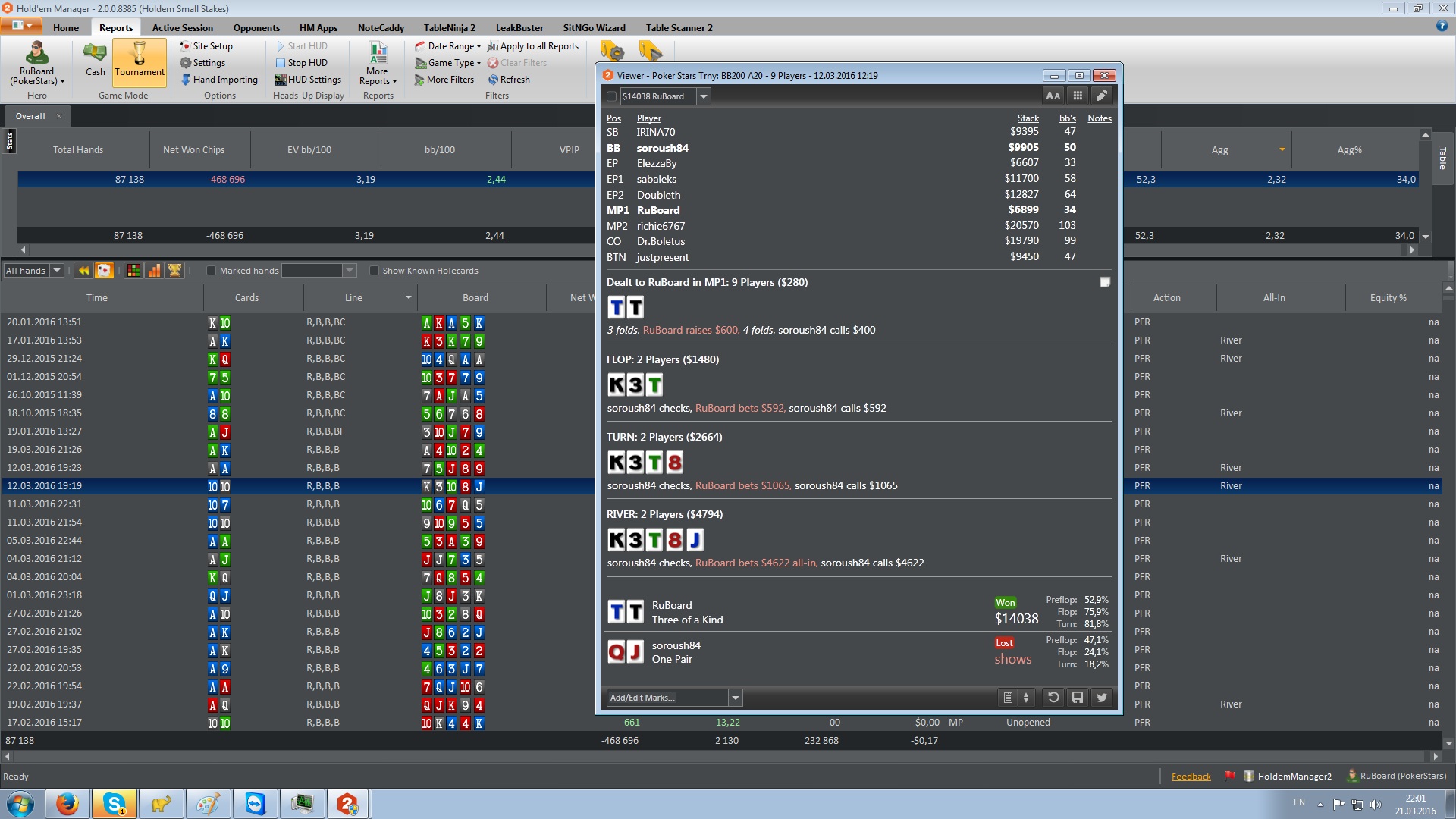Click replay arrow icon in Viewer
This screenshot has width=1456, height=819.
[1053, 698]
